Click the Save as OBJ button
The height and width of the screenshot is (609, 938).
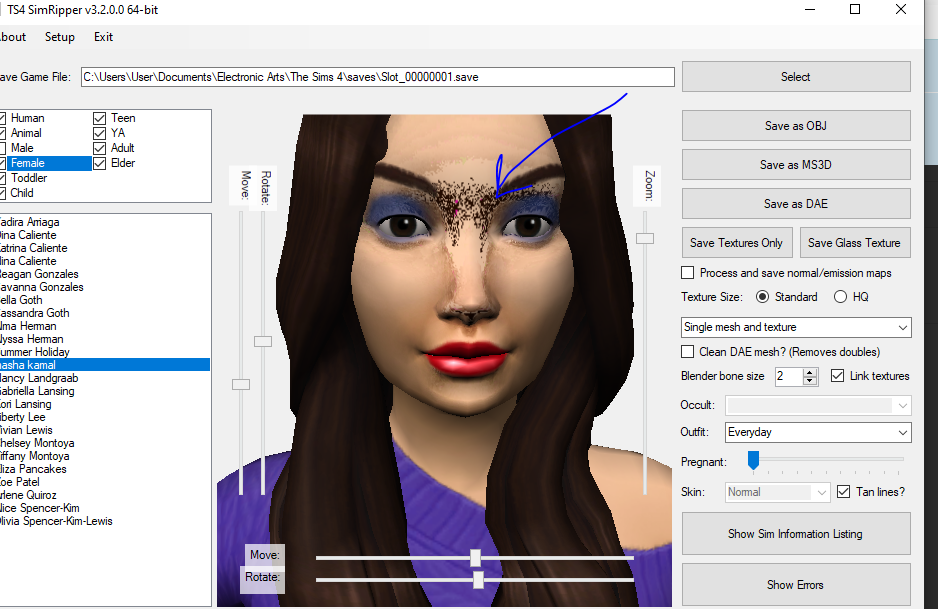tap(795, 125)
